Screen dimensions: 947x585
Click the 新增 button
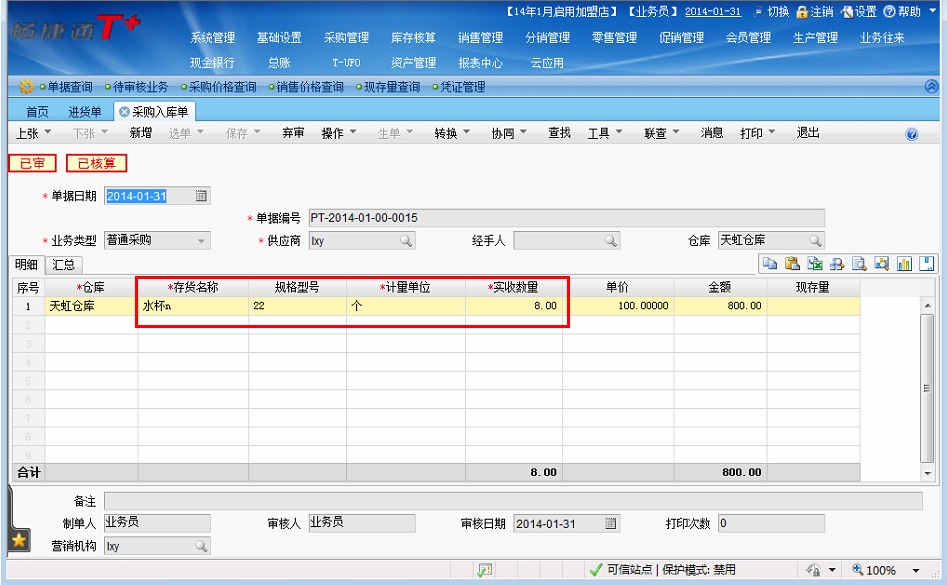click(x=141, y=133)
